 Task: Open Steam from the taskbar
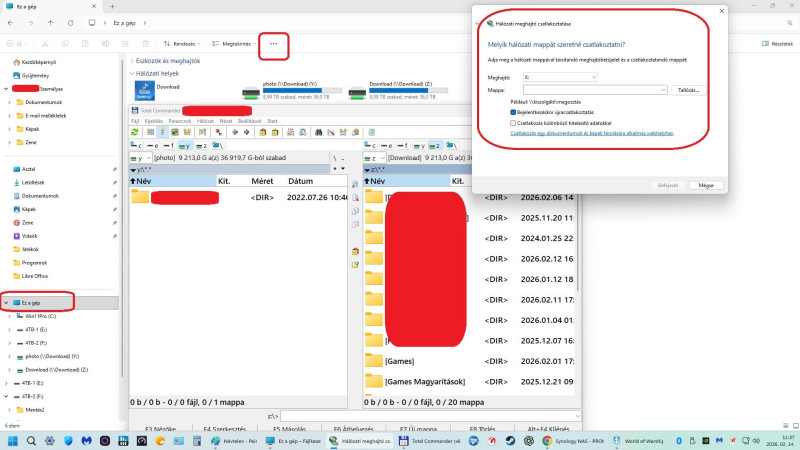(510, 441)
